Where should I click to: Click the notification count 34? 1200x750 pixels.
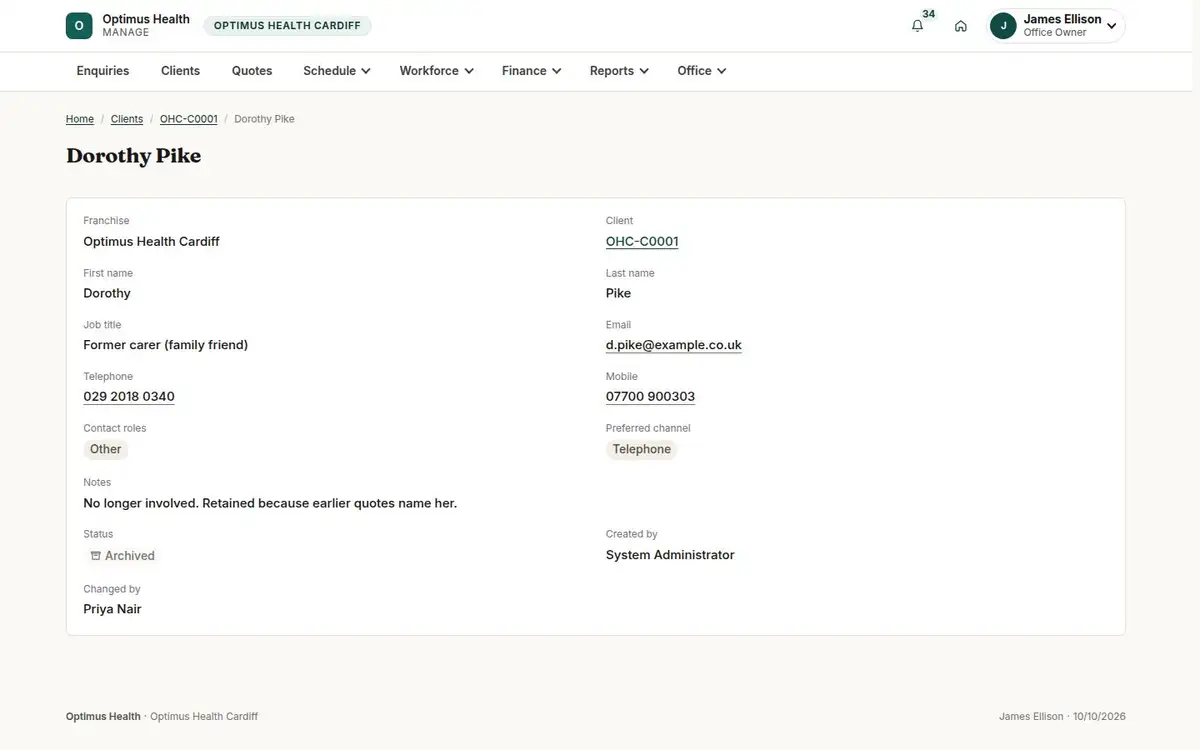pyautogui.click(x=929, y=14)
